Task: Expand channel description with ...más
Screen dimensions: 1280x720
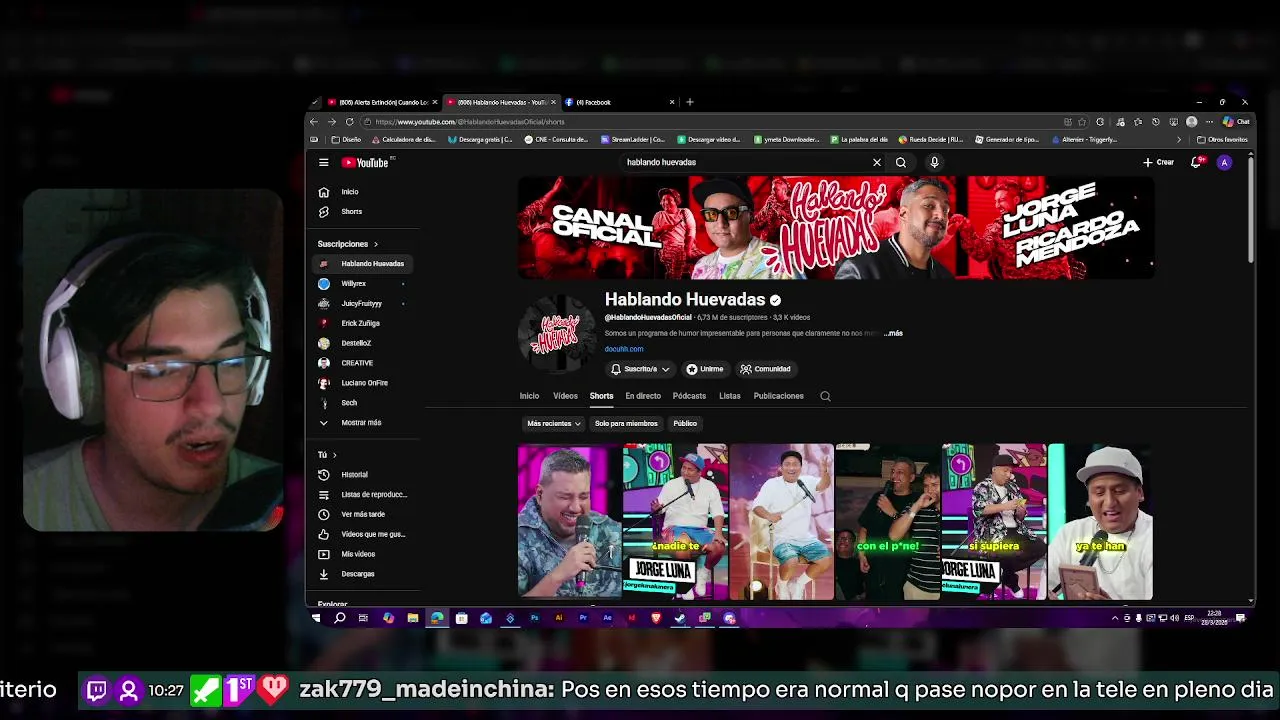Action: pyautogui.click(x=893, y=333)
